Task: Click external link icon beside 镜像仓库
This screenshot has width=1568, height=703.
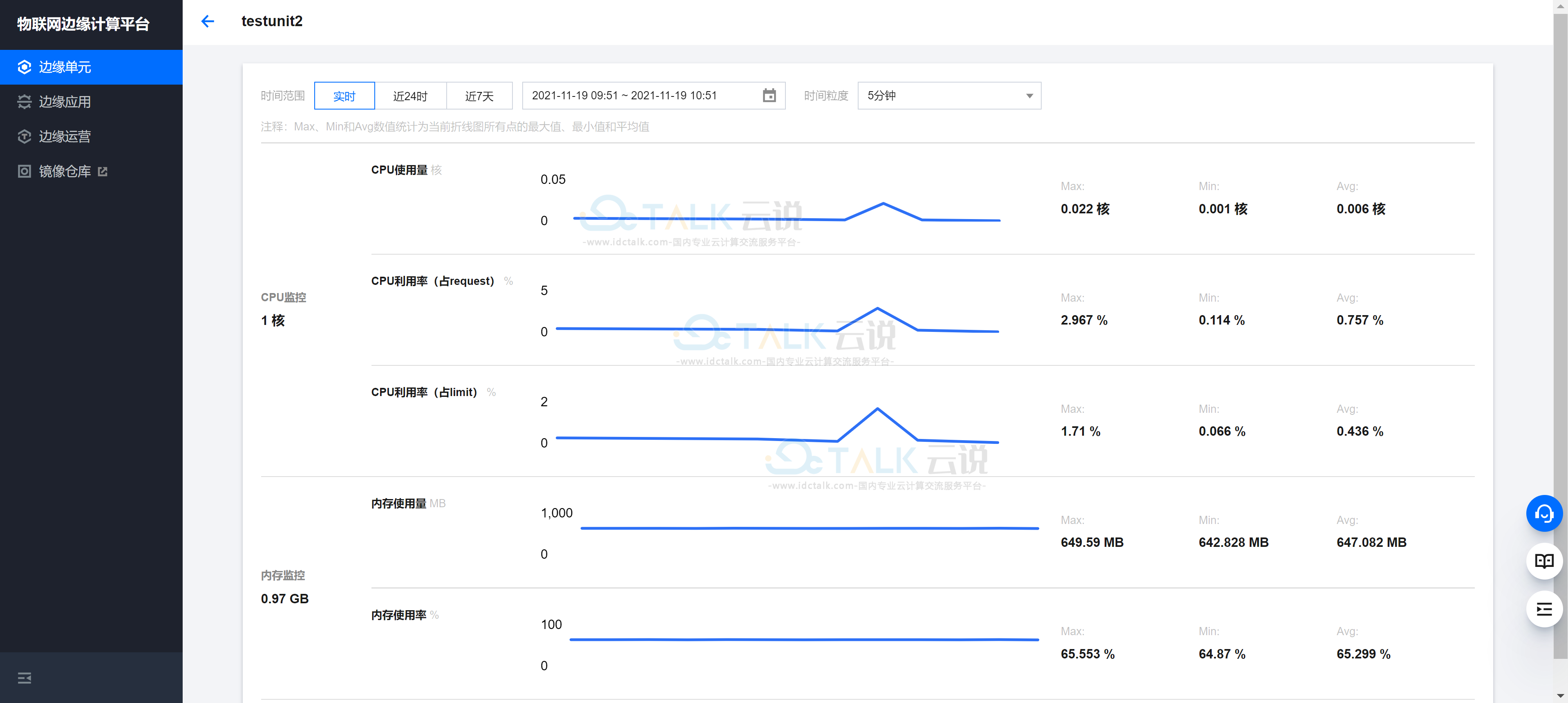Action: [103, 172]
